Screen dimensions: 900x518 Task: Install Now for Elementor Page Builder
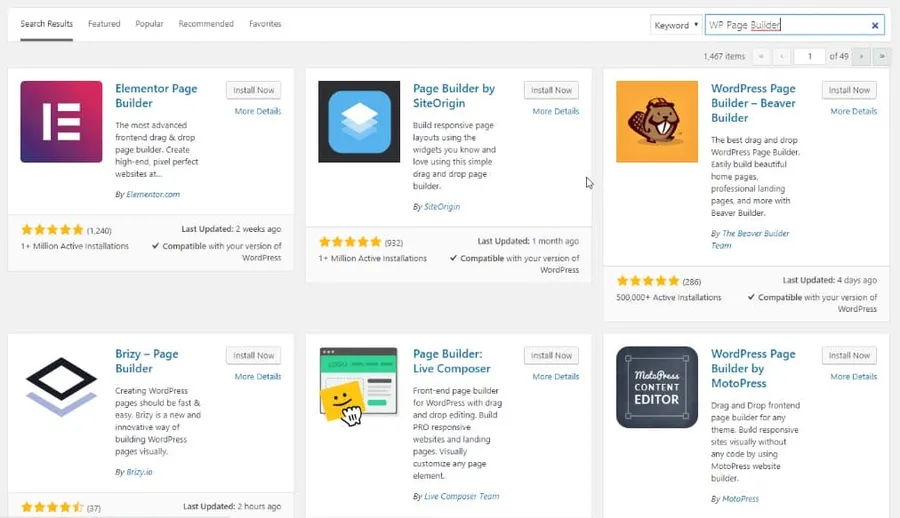254,90
